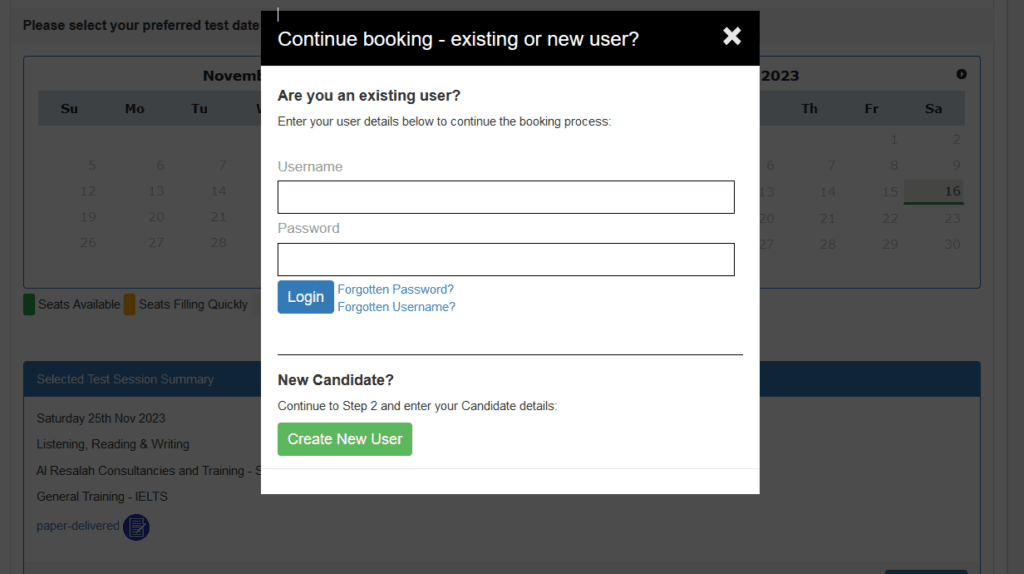
Task: Pick November 12 in the calendar
Action: pyautogui.click(x=88, y=191)
